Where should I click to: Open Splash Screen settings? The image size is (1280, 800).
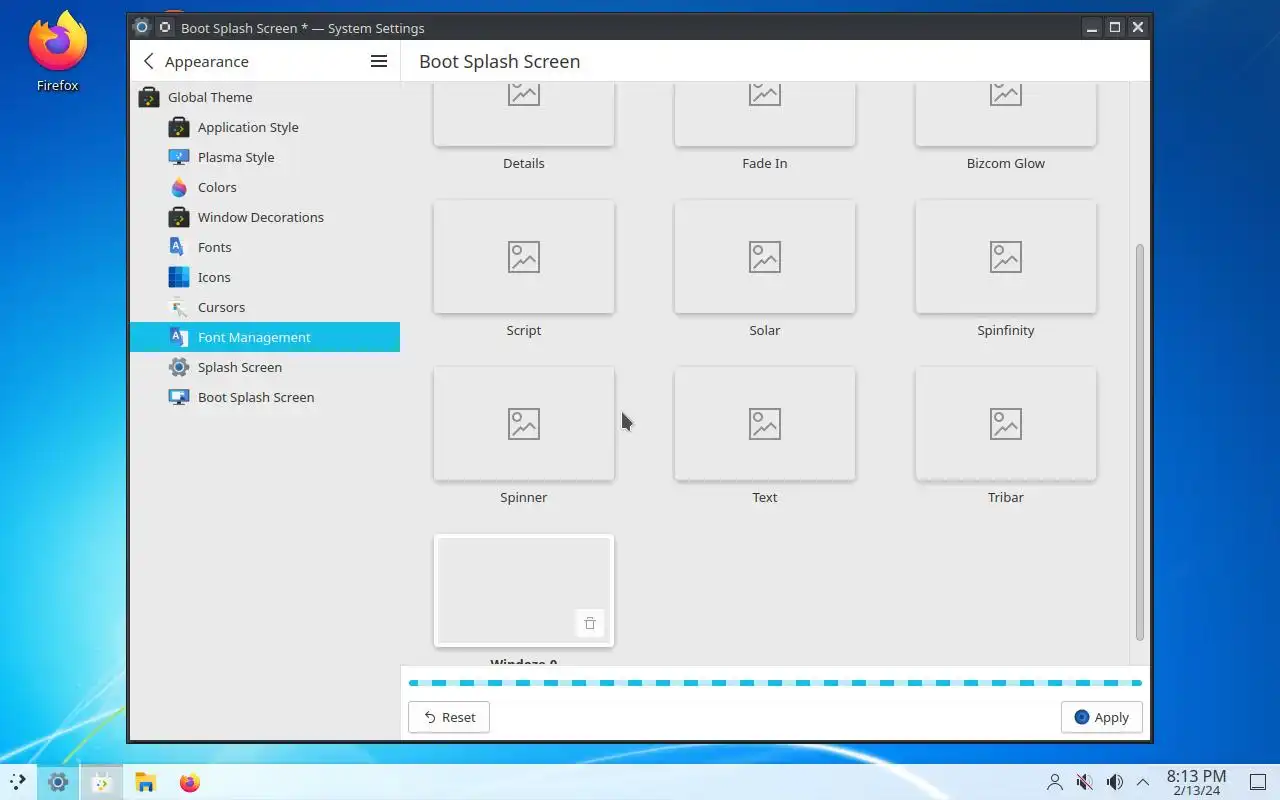(x=265, y=367)
